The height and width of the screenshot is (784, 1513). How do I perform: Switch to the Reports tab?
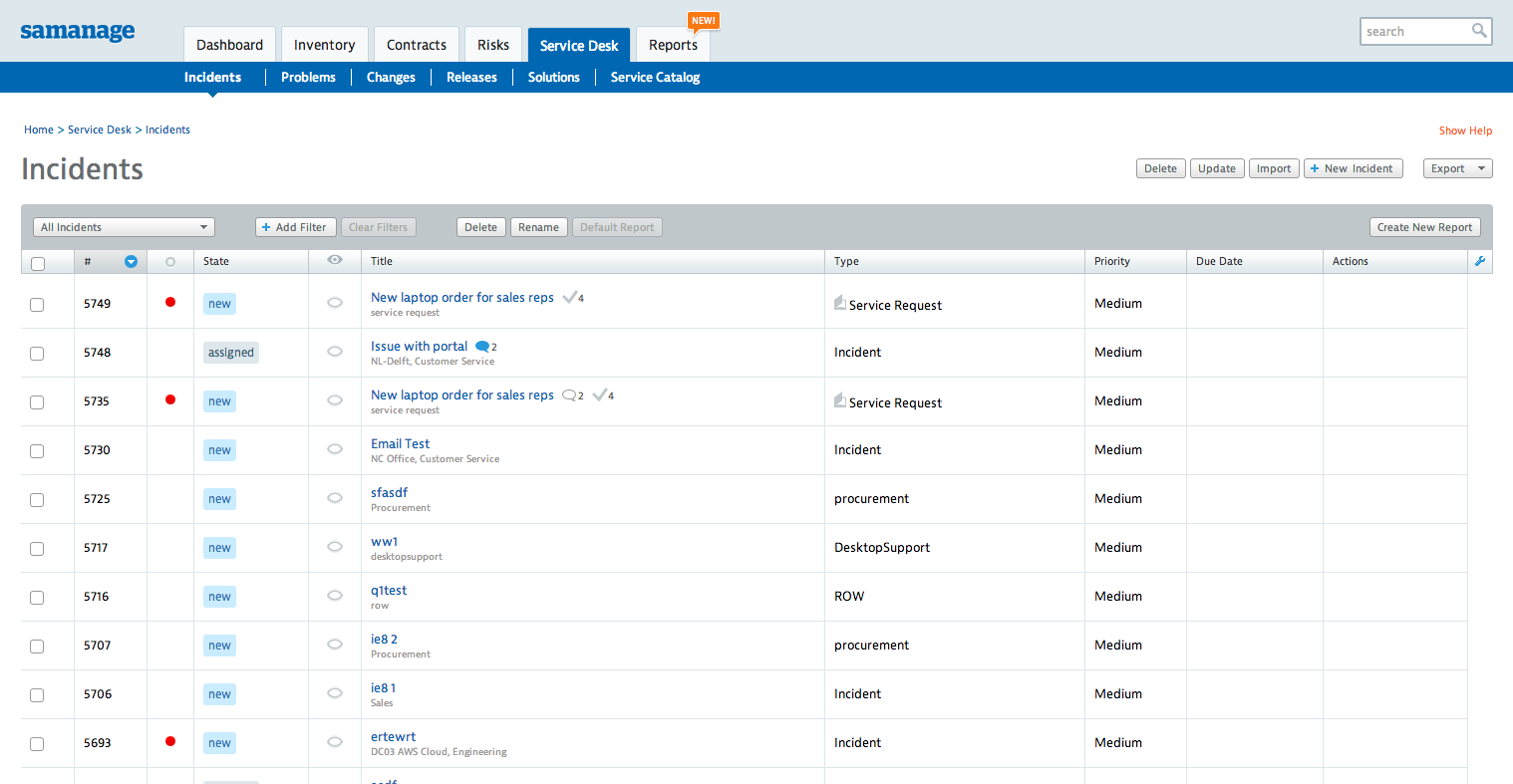pos(673,44)
